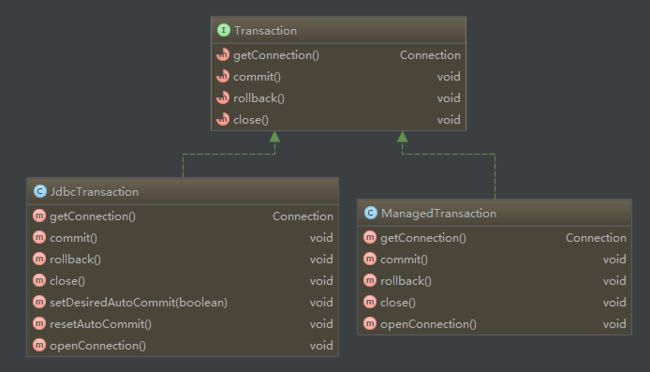Select getConnection() in the JdbcTransaction node

point(92,216)
